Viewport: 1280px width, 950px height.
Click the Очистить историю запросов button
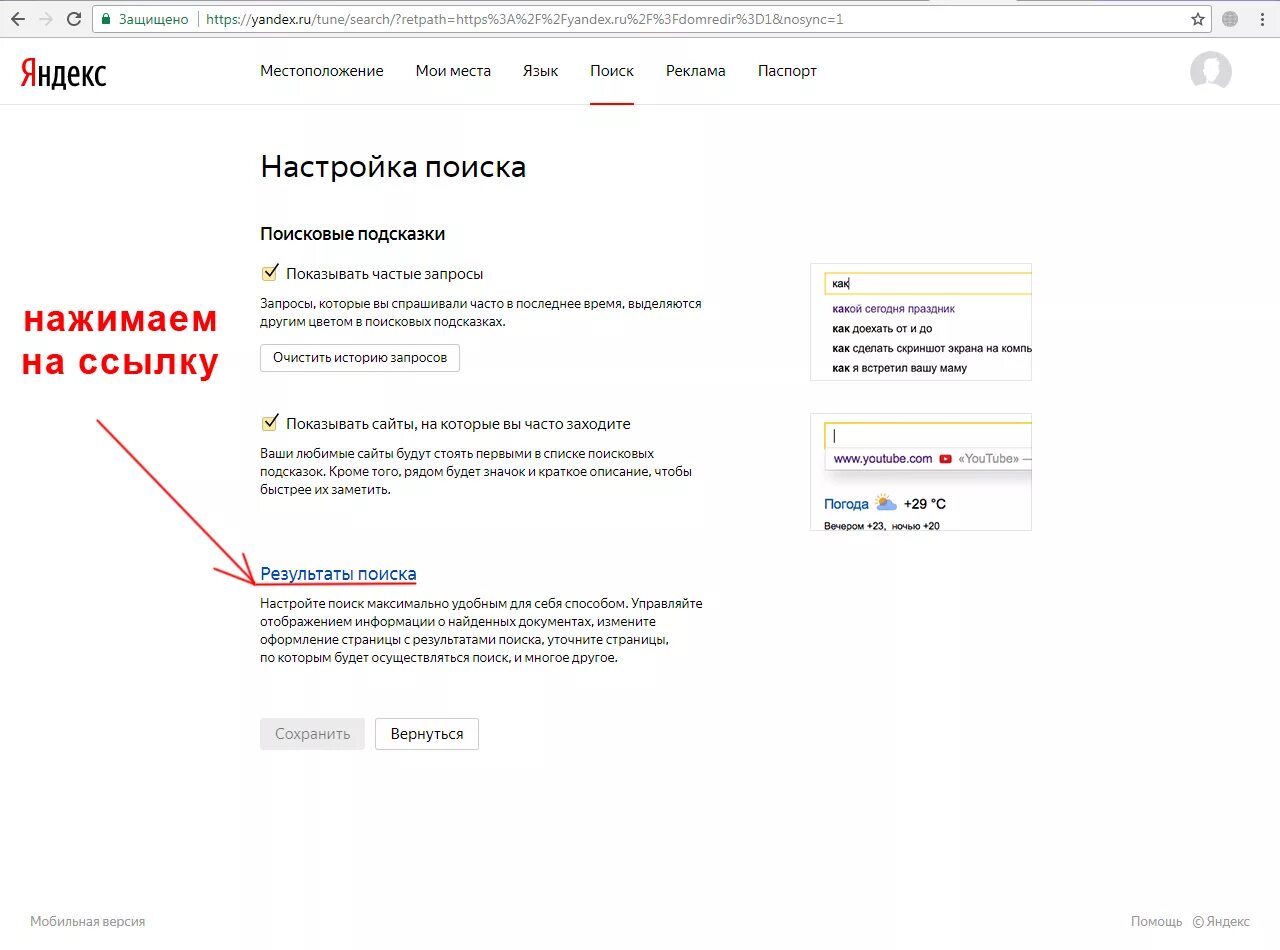360,358
